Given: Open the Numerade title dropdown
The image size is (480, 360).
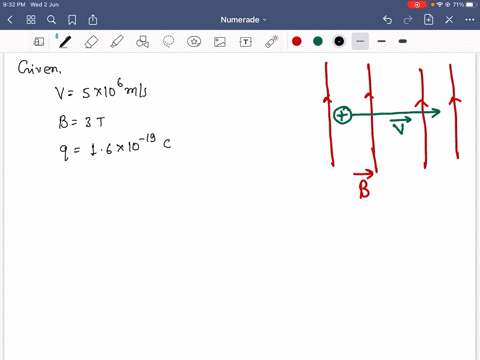Looking at the screenshot, I should point(243,20).
